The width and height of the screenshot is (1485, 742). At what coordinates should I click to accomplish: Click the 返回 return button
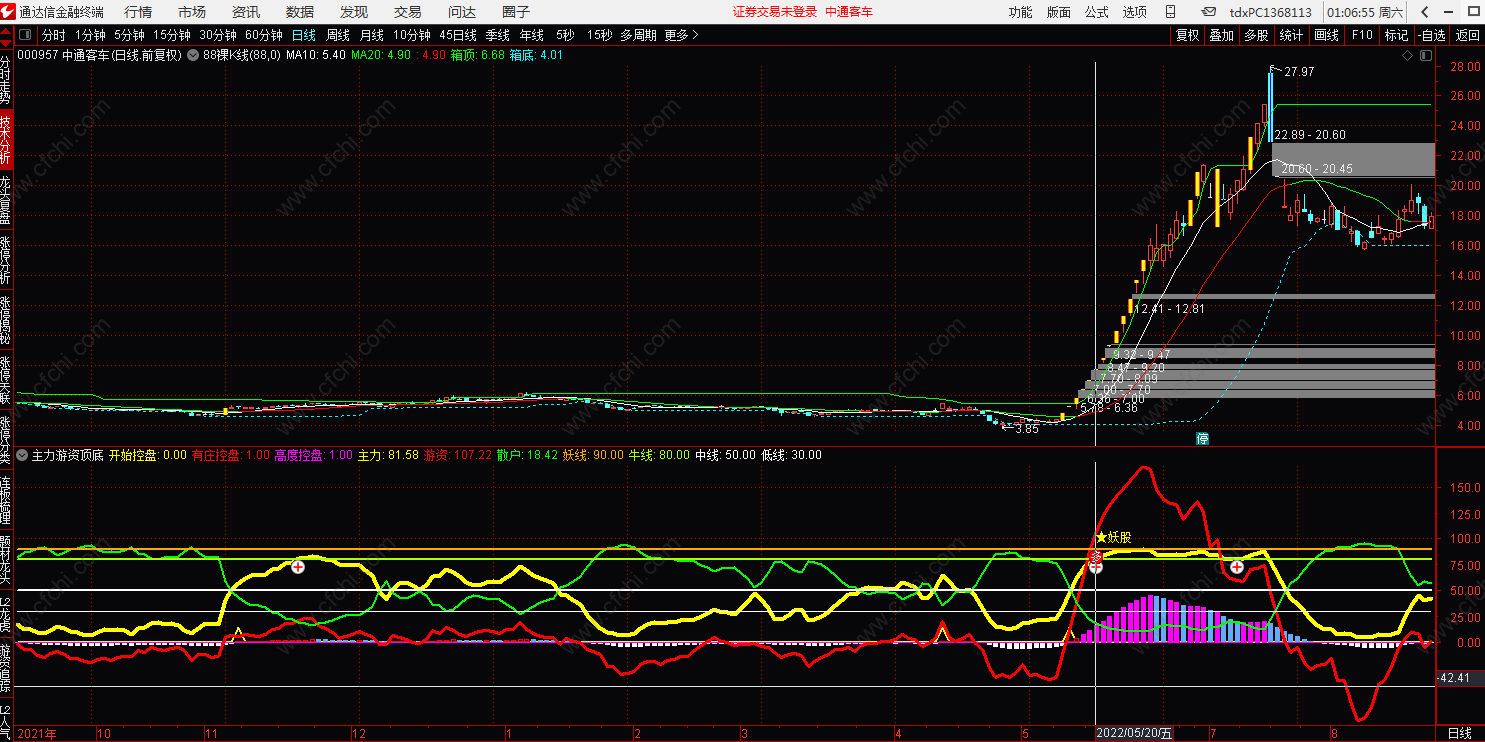coord(1467,35)
